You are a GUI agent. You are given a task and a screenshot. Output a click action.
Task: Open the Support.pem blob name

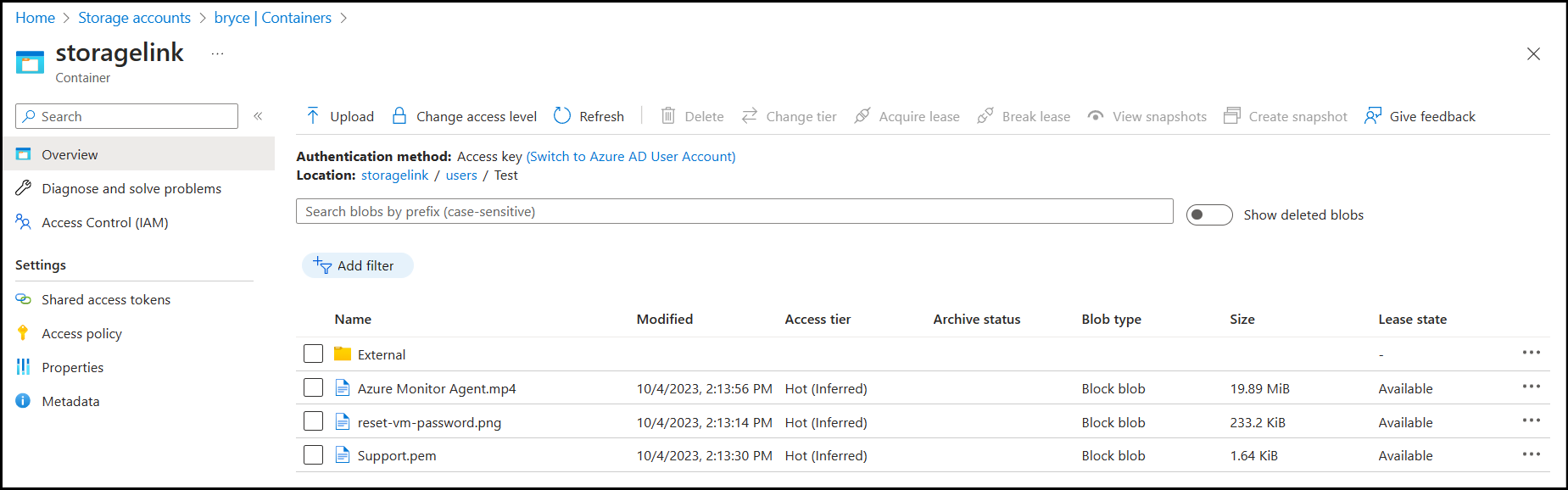pyautogui.click(x=397, y=455)
